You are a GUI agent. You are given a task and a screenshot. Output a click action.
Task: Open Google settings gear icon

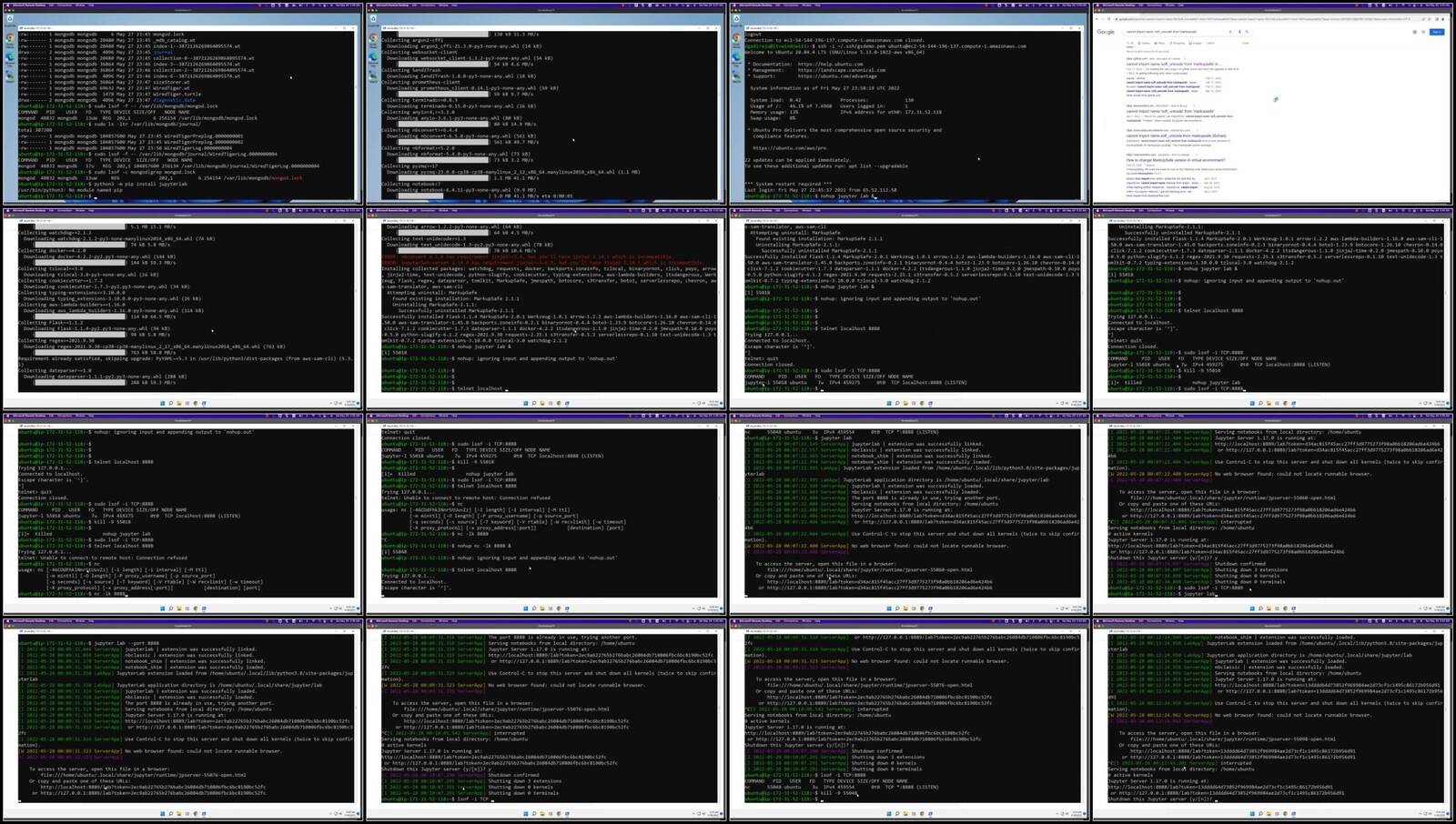coord(1415,32)
